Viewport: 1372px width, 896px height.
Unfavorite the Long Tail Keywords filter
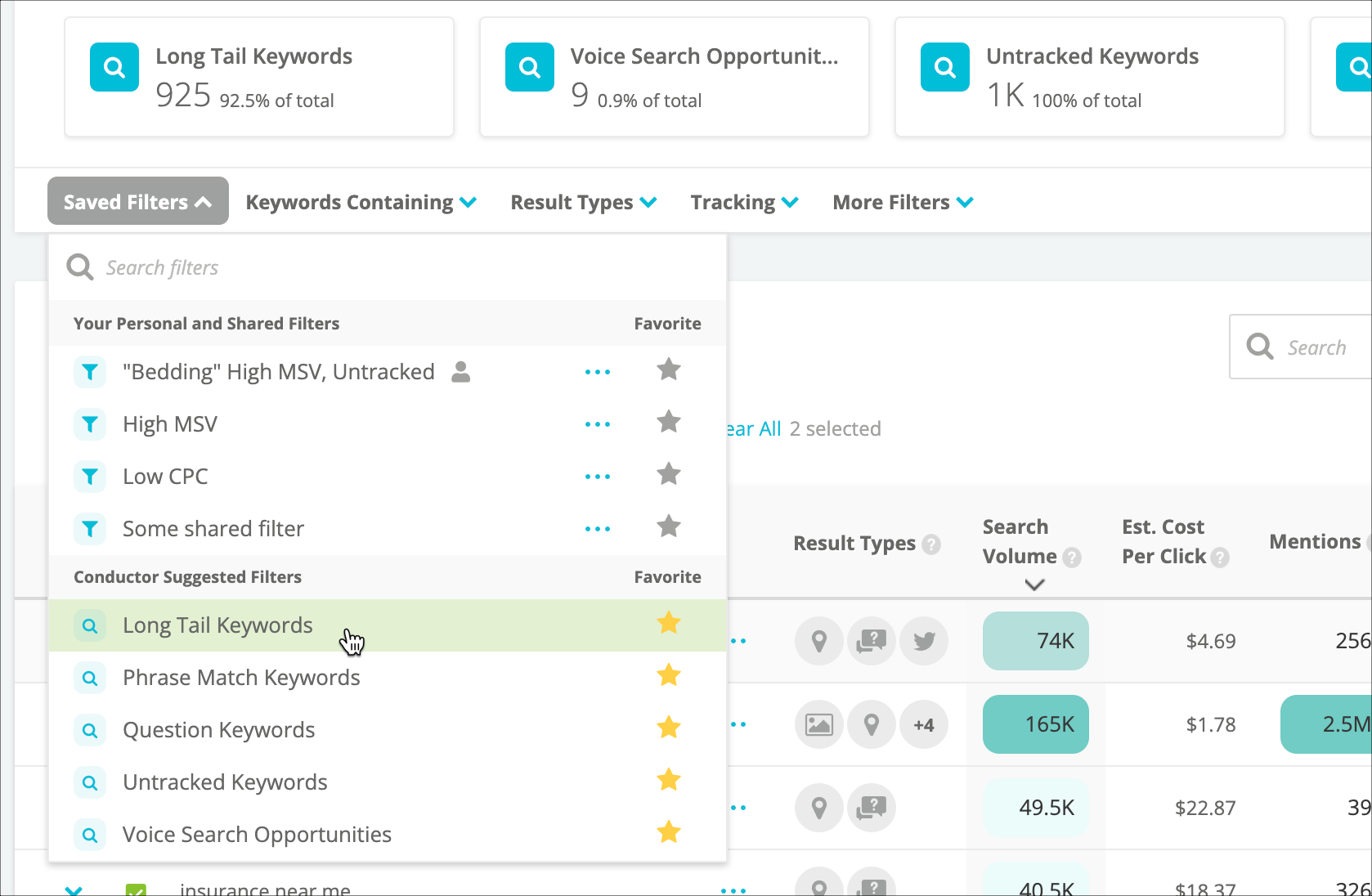[x=669, y=623]
